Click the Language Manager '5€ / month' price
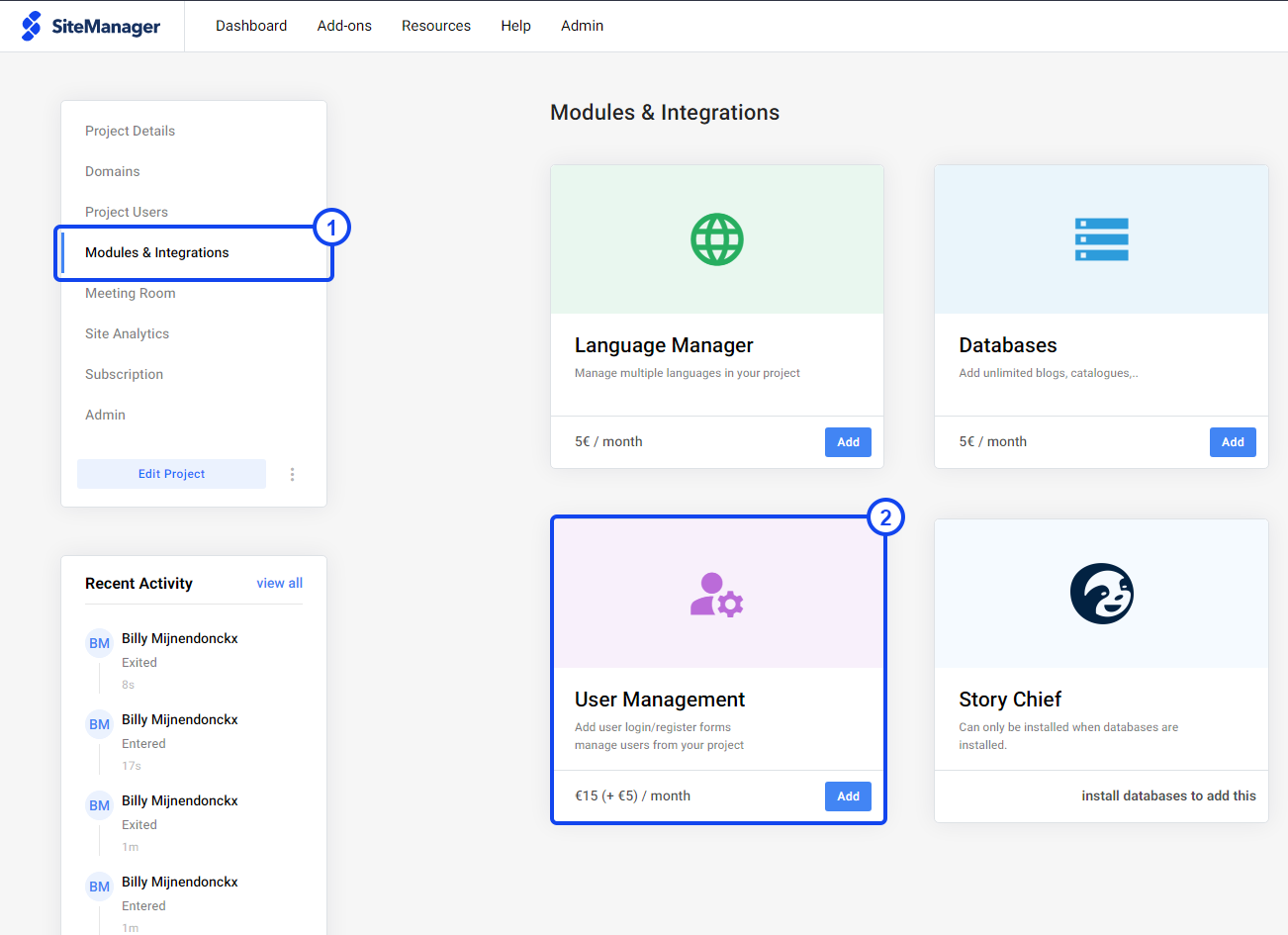The width and height of the screenshot is (1288, 935). pos(608,441)
